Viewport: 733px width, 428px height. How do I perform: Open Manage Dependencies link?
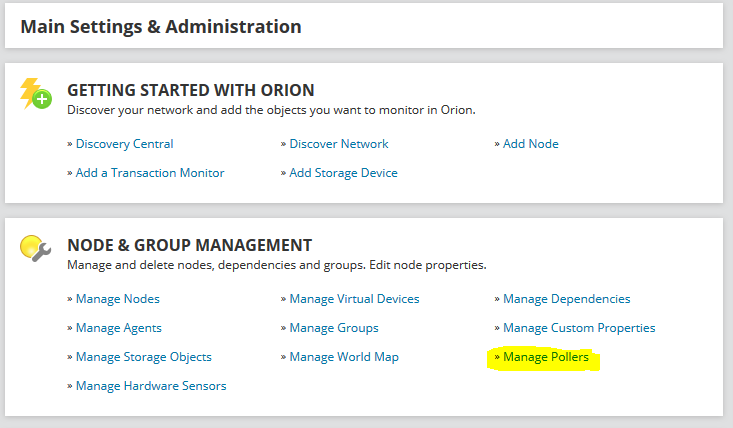pyautogui.click(x=567, y=299)
